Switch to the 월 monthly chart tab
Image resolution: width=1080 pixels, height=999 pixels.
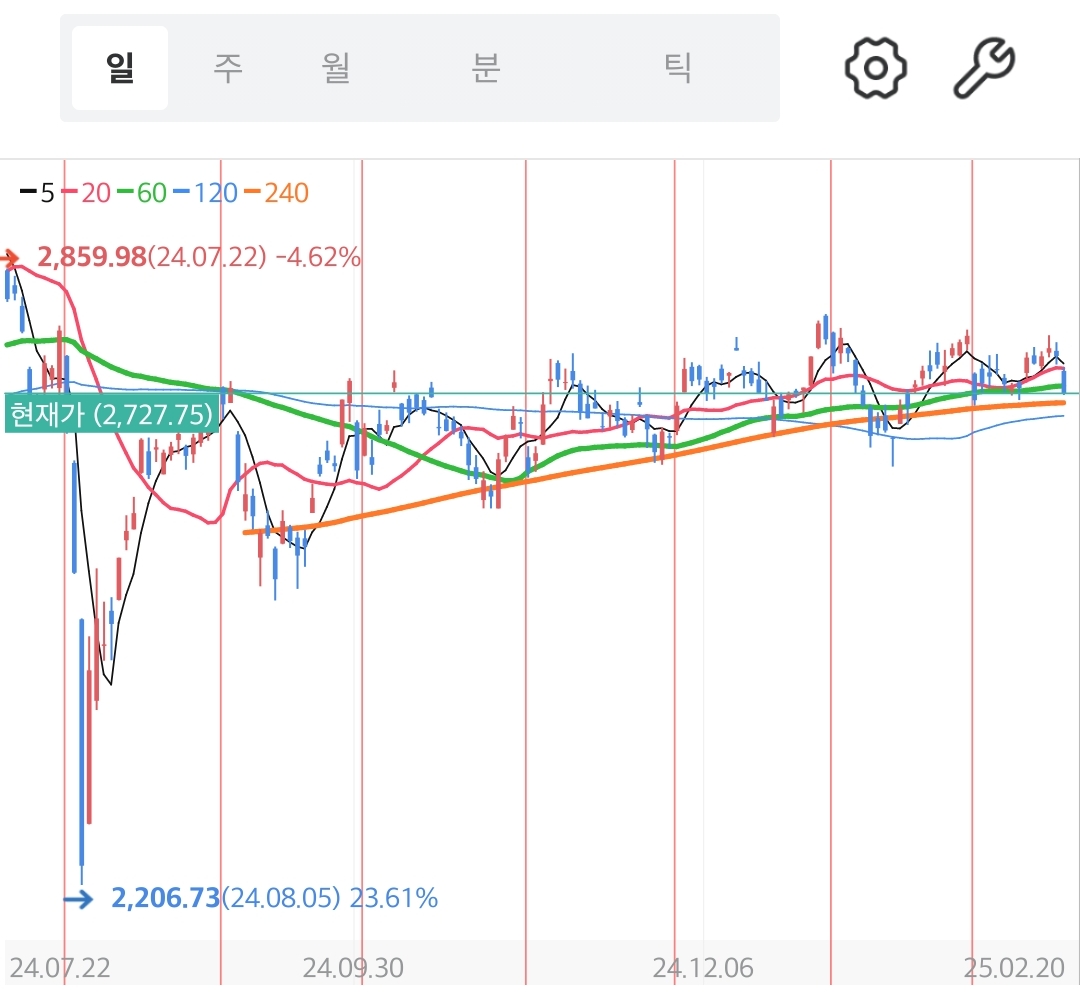coord(336,68)
